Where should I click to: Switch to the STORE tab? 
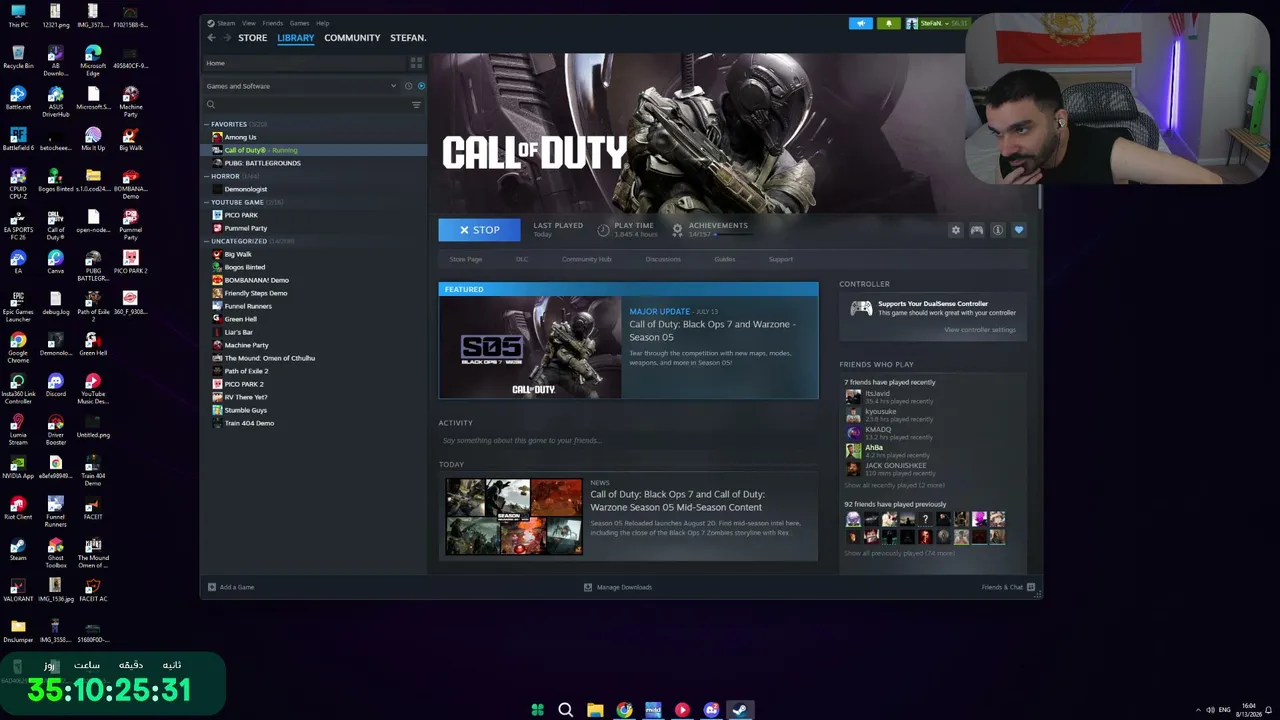(x=252, y=38)
